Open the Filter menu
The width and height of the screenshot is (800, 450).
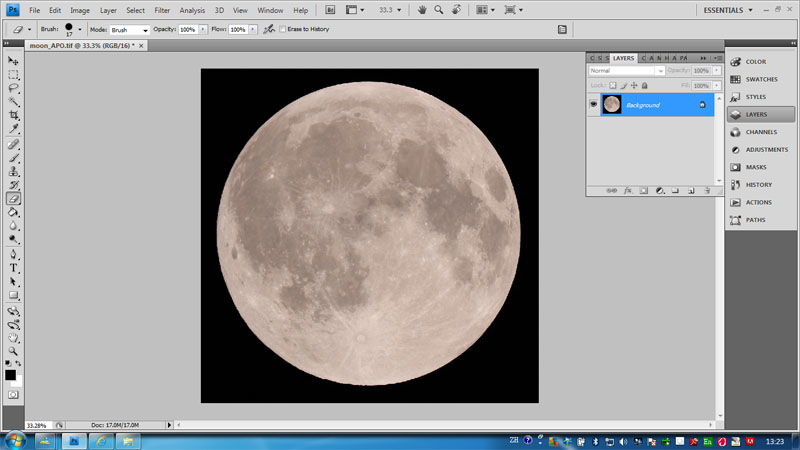click(x=162, y=10)
